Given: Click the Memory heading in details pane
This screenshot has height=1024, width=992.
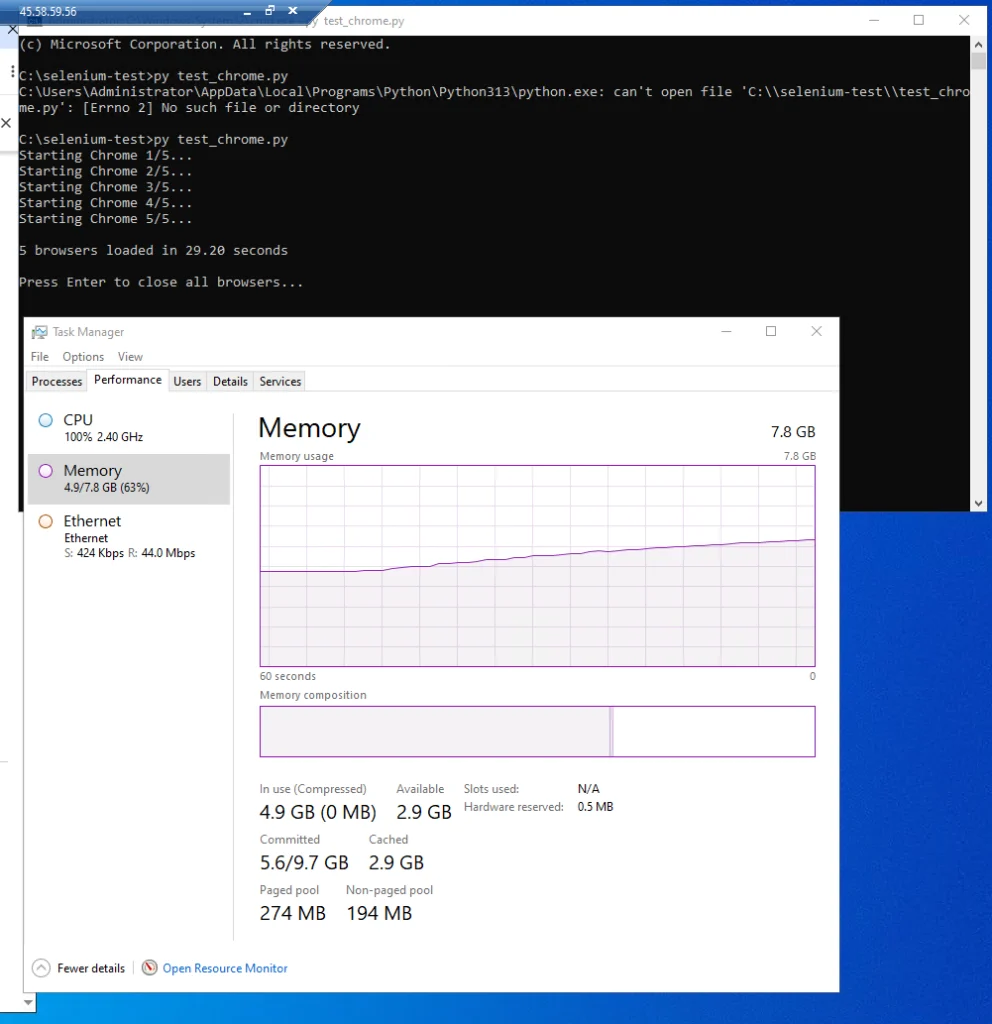Looking at the screenshot, I should pos(310,428).
